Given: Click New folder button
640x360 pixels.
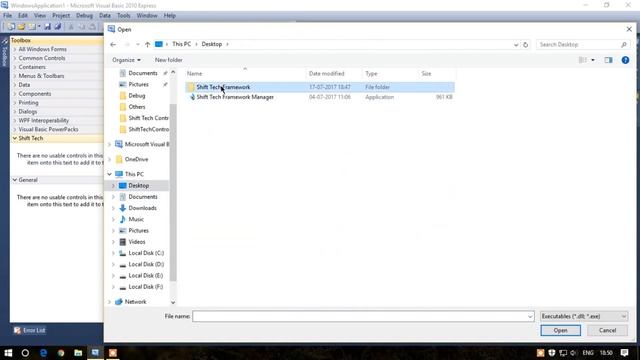Looking at the screenshot, I should coord(169,60).
